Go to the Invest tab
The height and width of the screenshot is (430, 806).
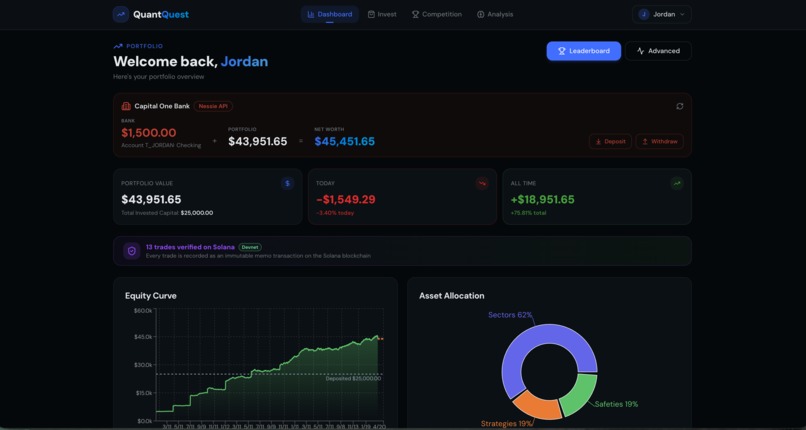coord(382,14)
